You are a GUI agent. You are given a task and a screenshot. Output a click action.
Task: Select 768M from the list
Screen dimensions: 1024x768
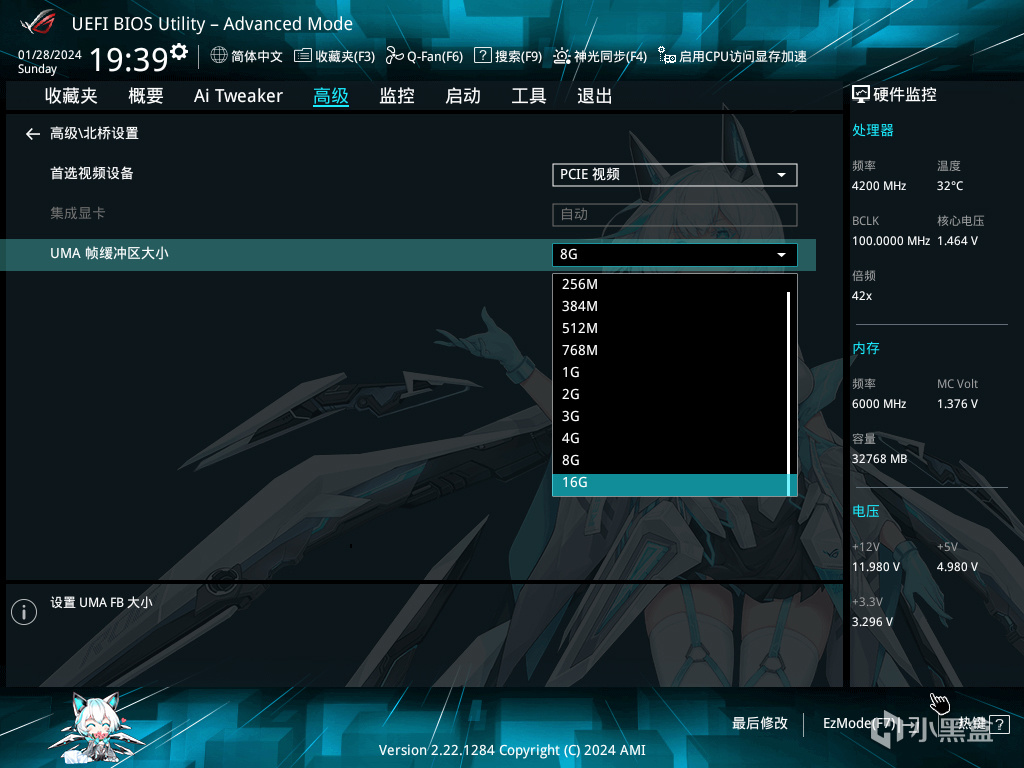(x=670, y=351)
